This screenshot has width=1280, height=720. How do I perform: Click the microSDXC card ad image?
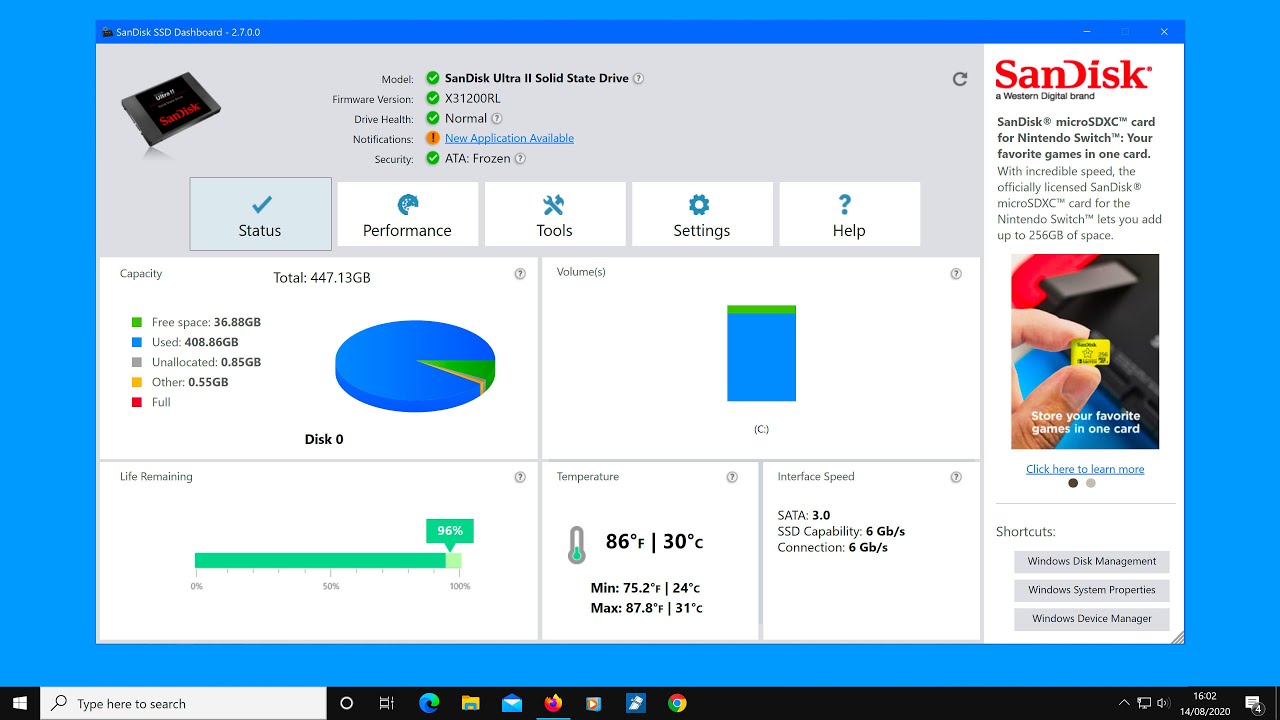tap(1085, 351)
